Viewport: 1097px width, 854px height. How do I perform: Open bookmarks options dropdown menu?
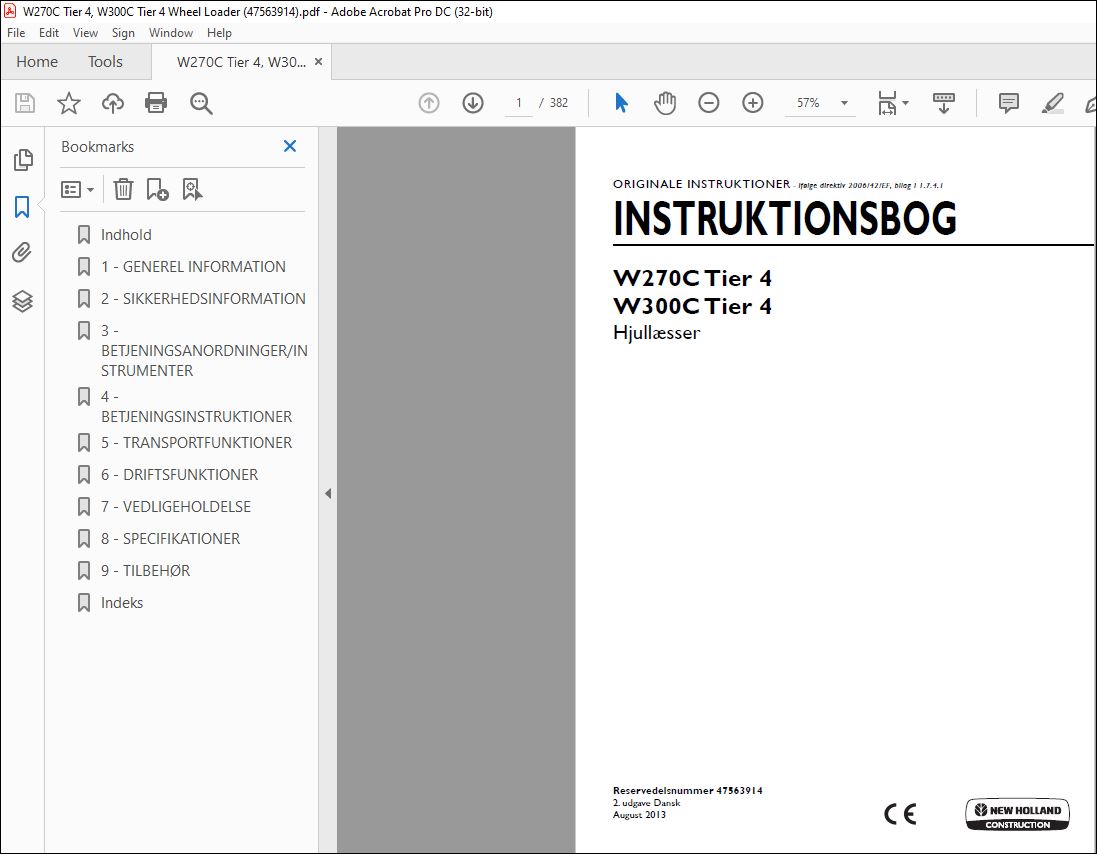pos(77,189)
